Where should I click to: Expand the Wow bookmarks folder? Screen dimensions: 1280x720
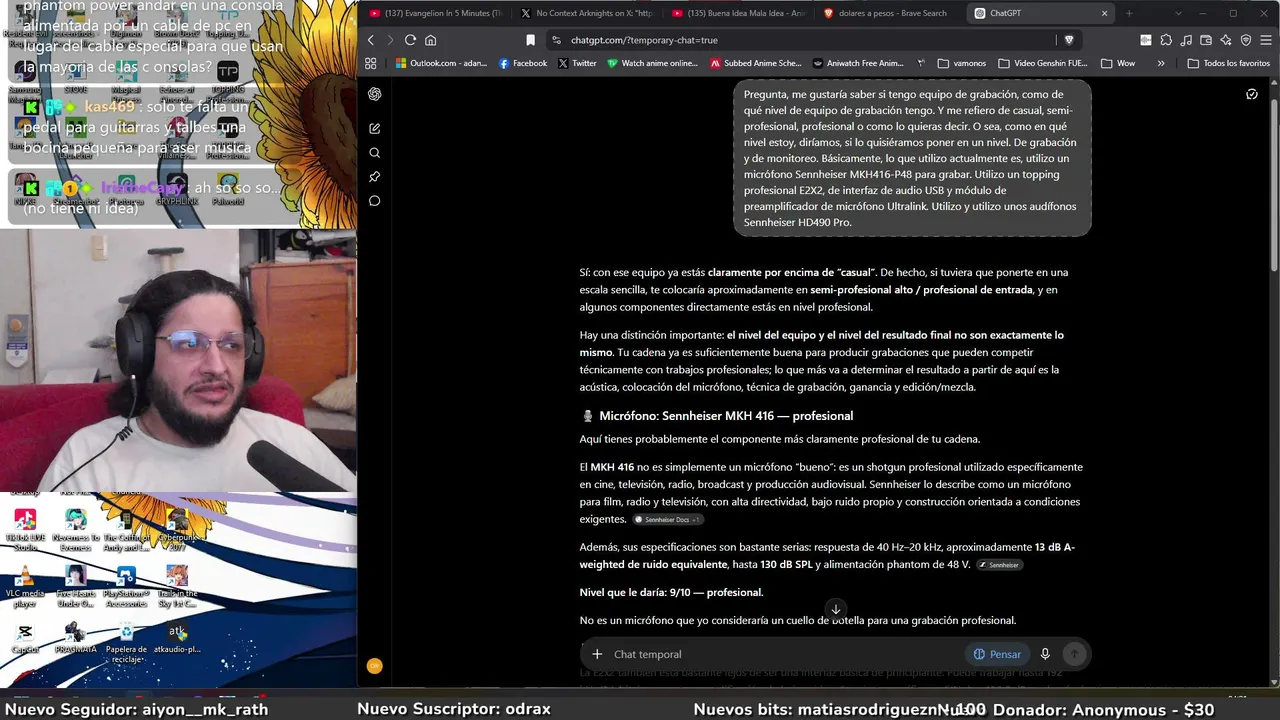pos(1118,63)
